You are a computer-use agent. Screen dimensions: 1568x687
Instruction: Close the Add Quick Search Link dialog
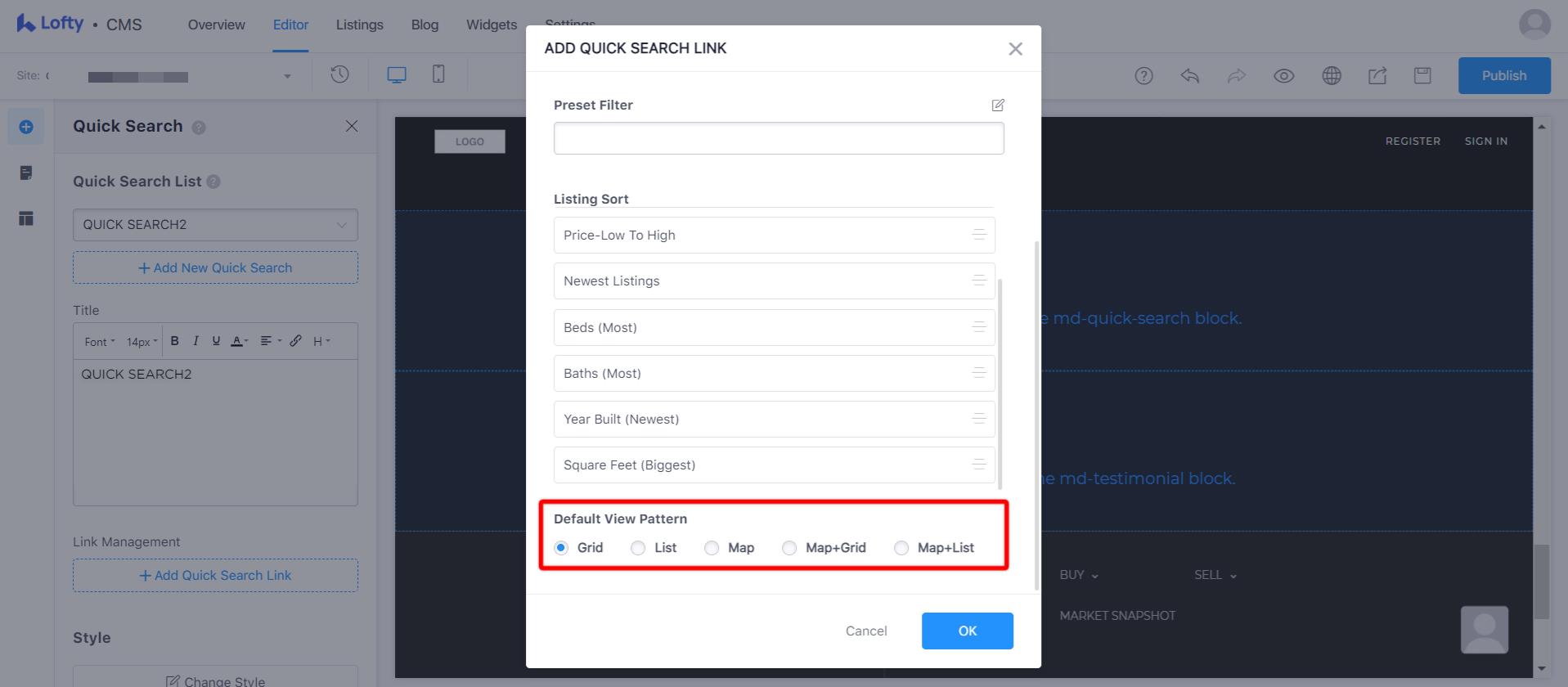point(1016,49)
